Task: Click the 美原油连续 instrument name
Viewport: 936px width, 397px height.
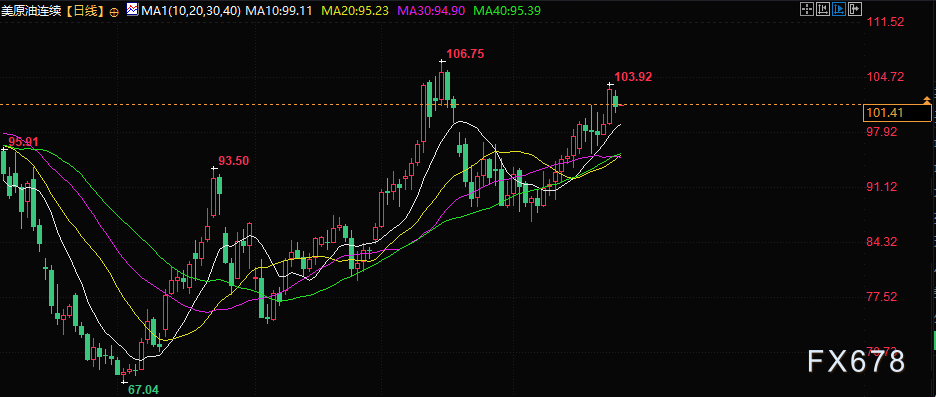Action: (x=31, y=11)
